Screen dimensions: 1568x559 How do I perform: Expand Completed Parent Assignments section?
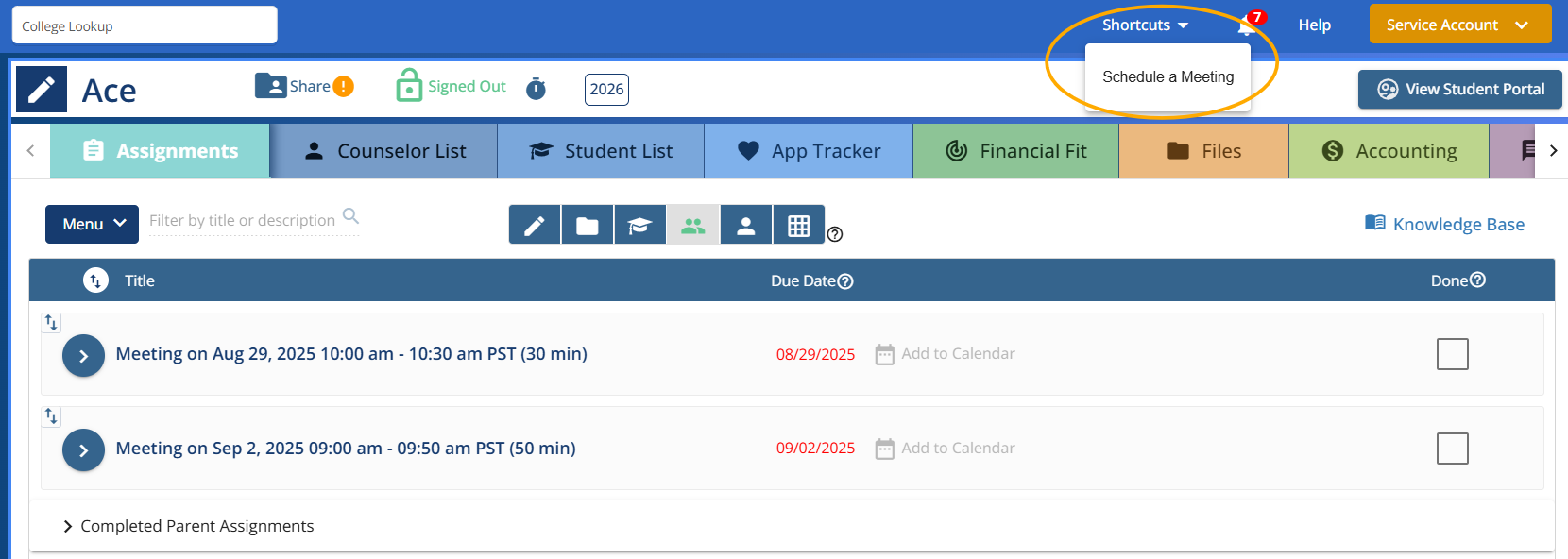pos(68,526)
